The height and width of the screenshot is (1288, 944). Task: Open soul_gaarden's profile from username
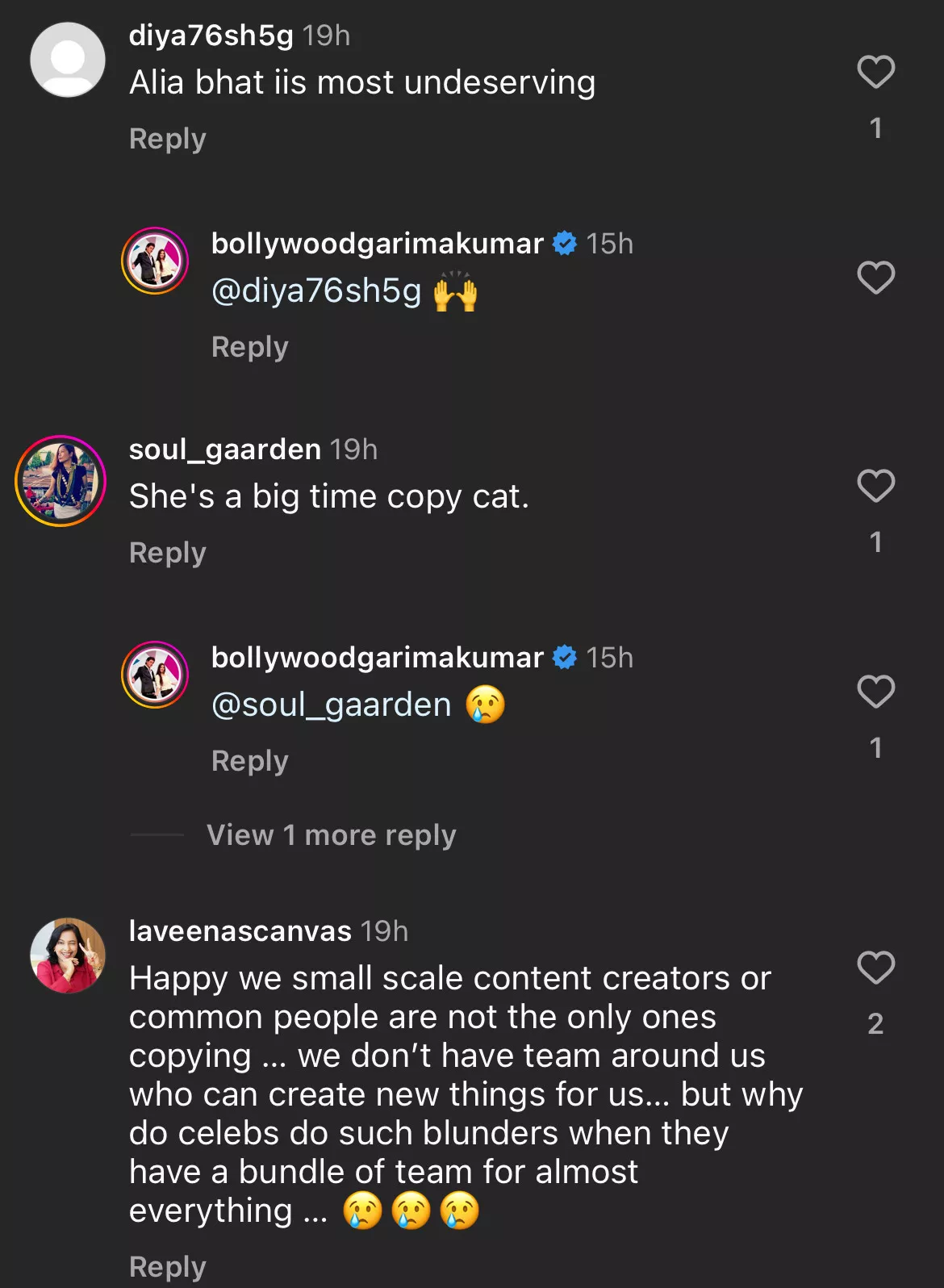click(225, 450)
